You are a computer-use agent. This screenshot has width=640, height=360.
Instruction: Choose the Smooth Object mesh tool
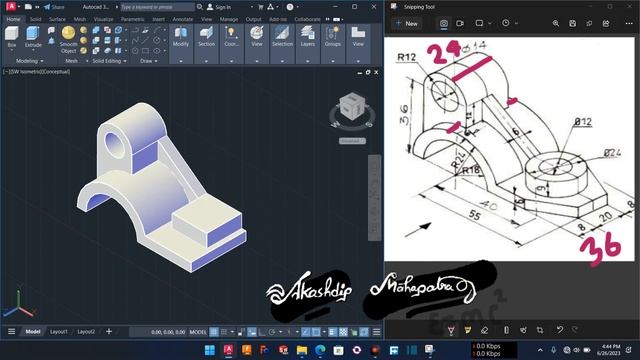click(68, 40)
